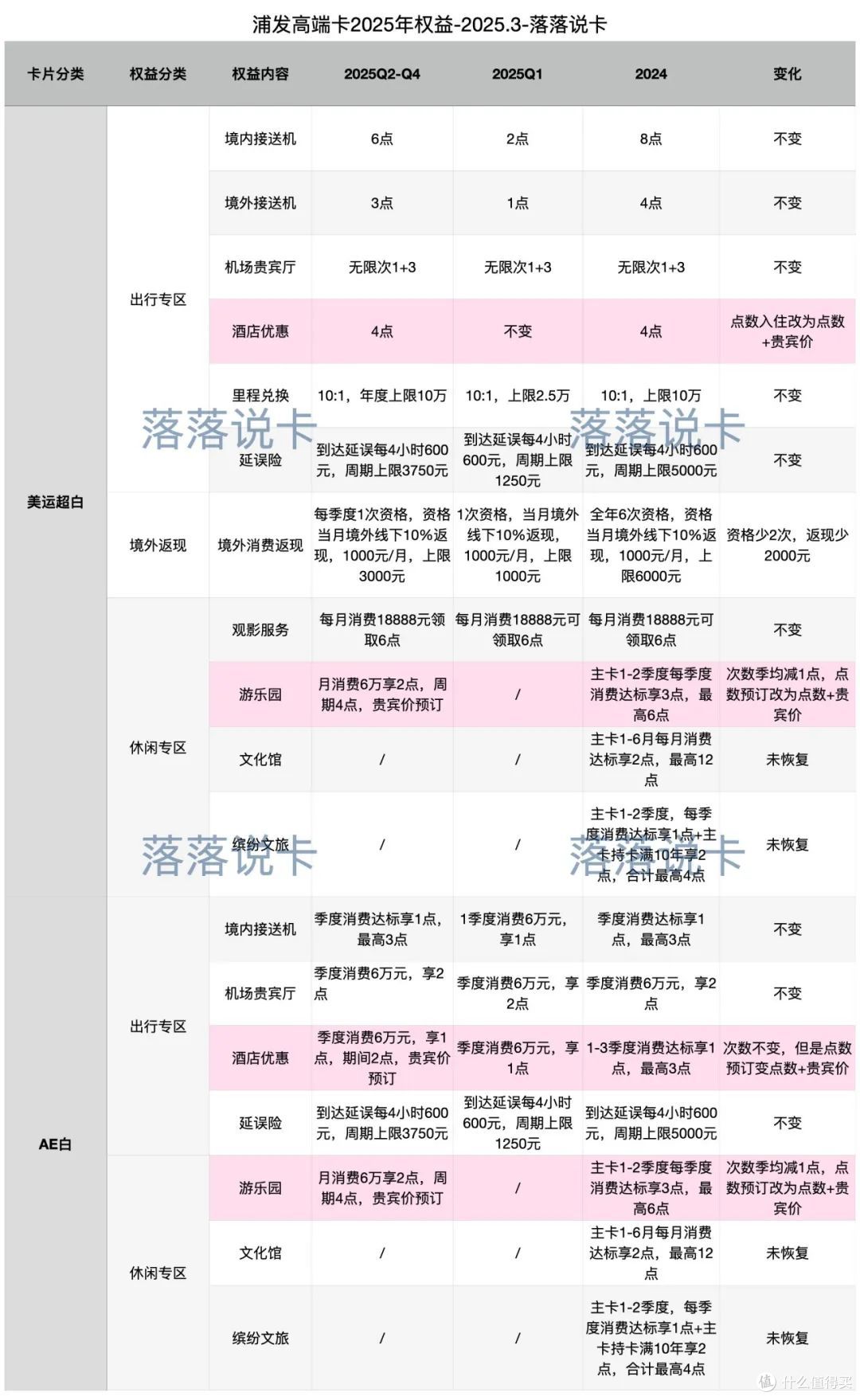Click 次数不变,但是点数预订变点数+贵宾价 cell
This screenshot has height=1400, width=860.
pyautogui.click(x=787, y=1058)
